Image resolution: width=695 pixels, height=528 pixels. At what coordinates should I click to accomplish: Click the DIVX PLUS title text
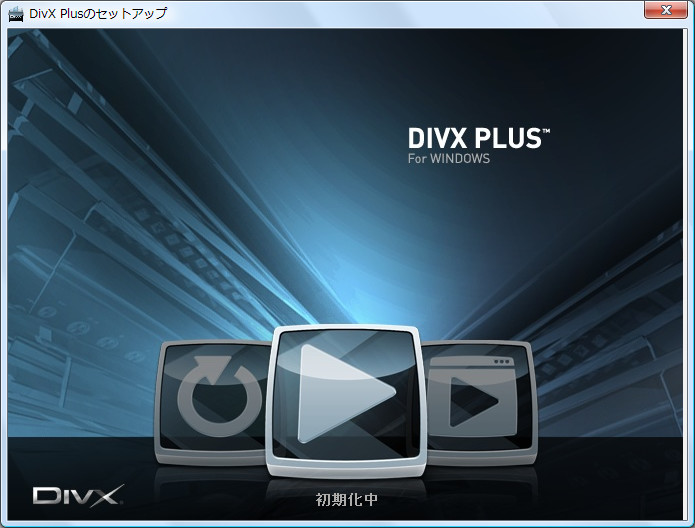pyautogui.click(x=479, y=138)
